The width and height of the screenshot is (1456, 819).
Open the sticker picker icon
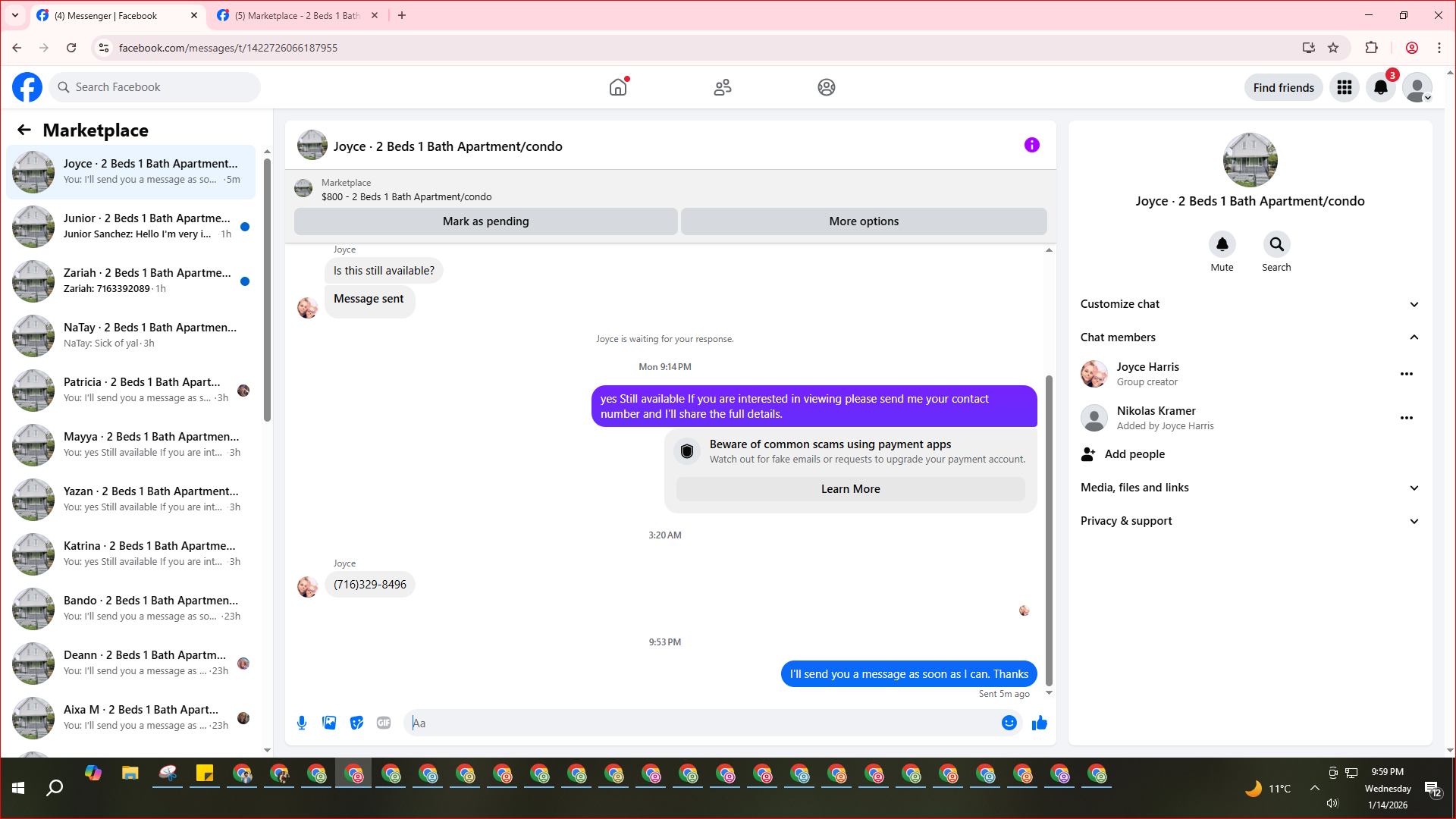click(356, 723)
